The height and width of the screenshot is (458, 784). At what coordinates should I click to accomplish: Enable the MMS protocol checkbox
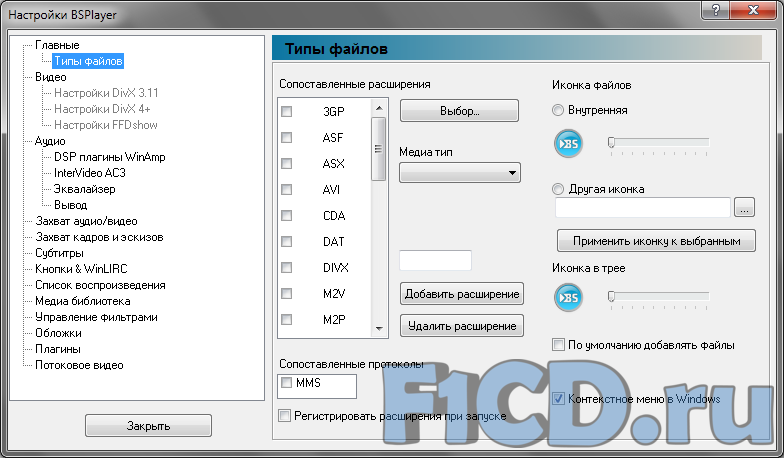coord(286,383)
